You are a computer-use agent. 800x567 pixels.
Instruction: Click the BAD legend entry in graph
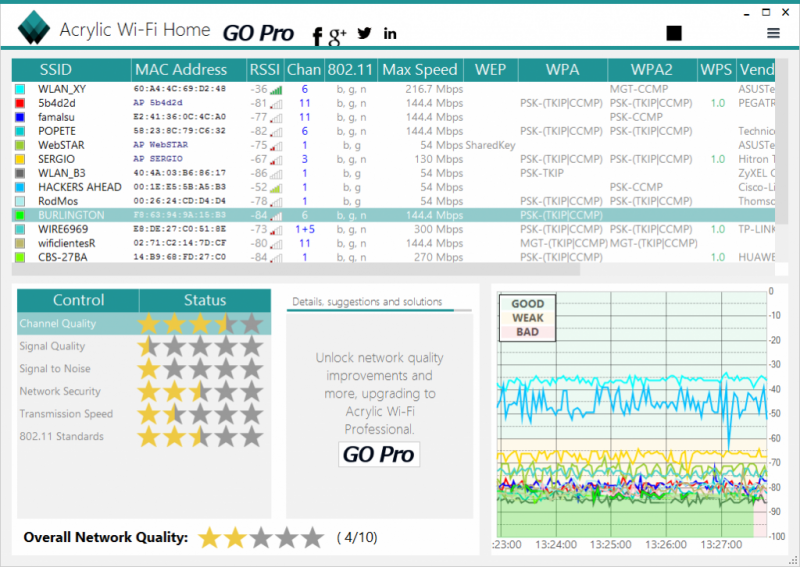tap(527, 332)
